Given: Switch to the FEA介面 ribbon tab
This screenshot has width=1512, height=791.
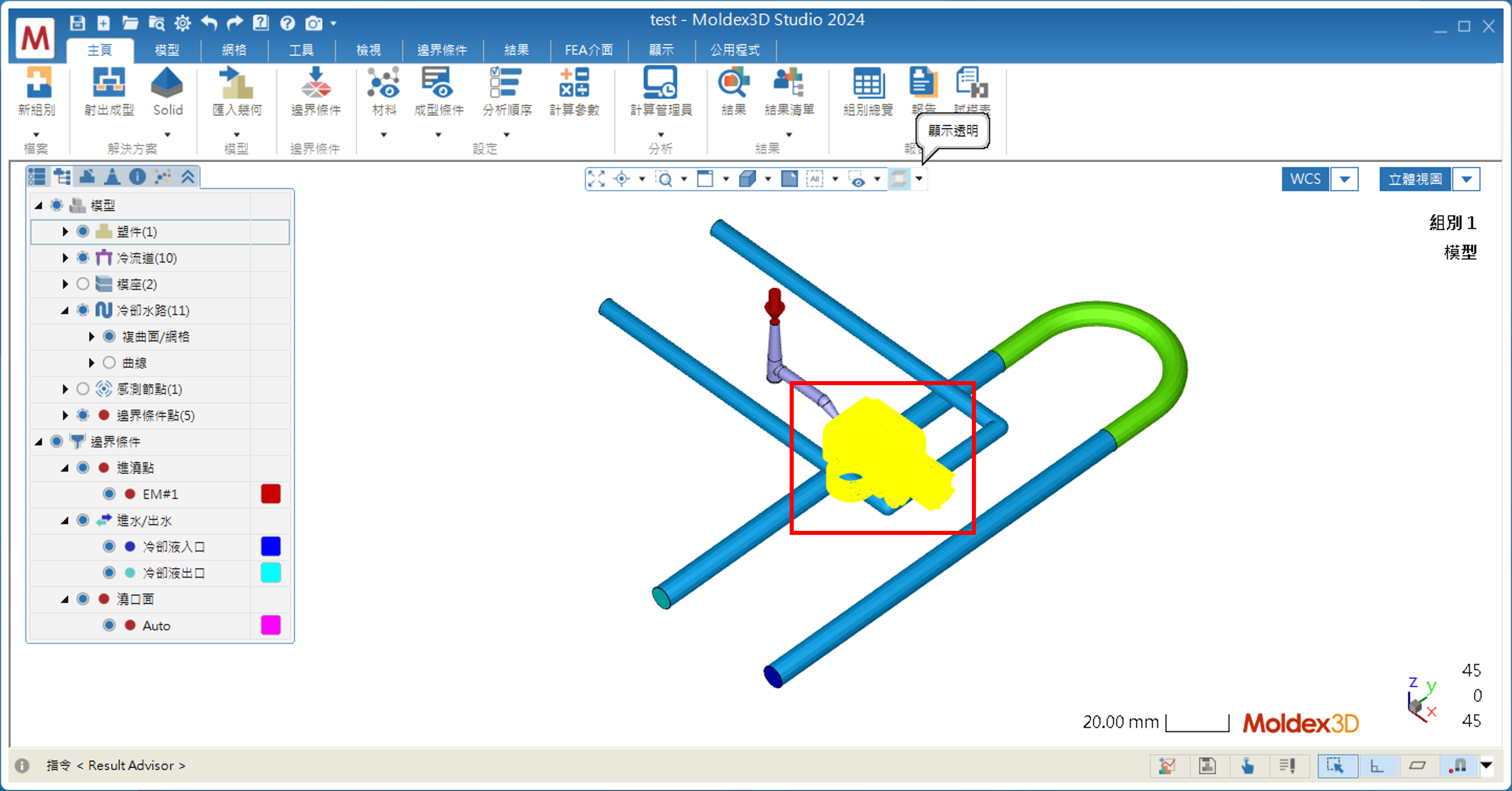Looking at the screenshot, I should (589, 50).
